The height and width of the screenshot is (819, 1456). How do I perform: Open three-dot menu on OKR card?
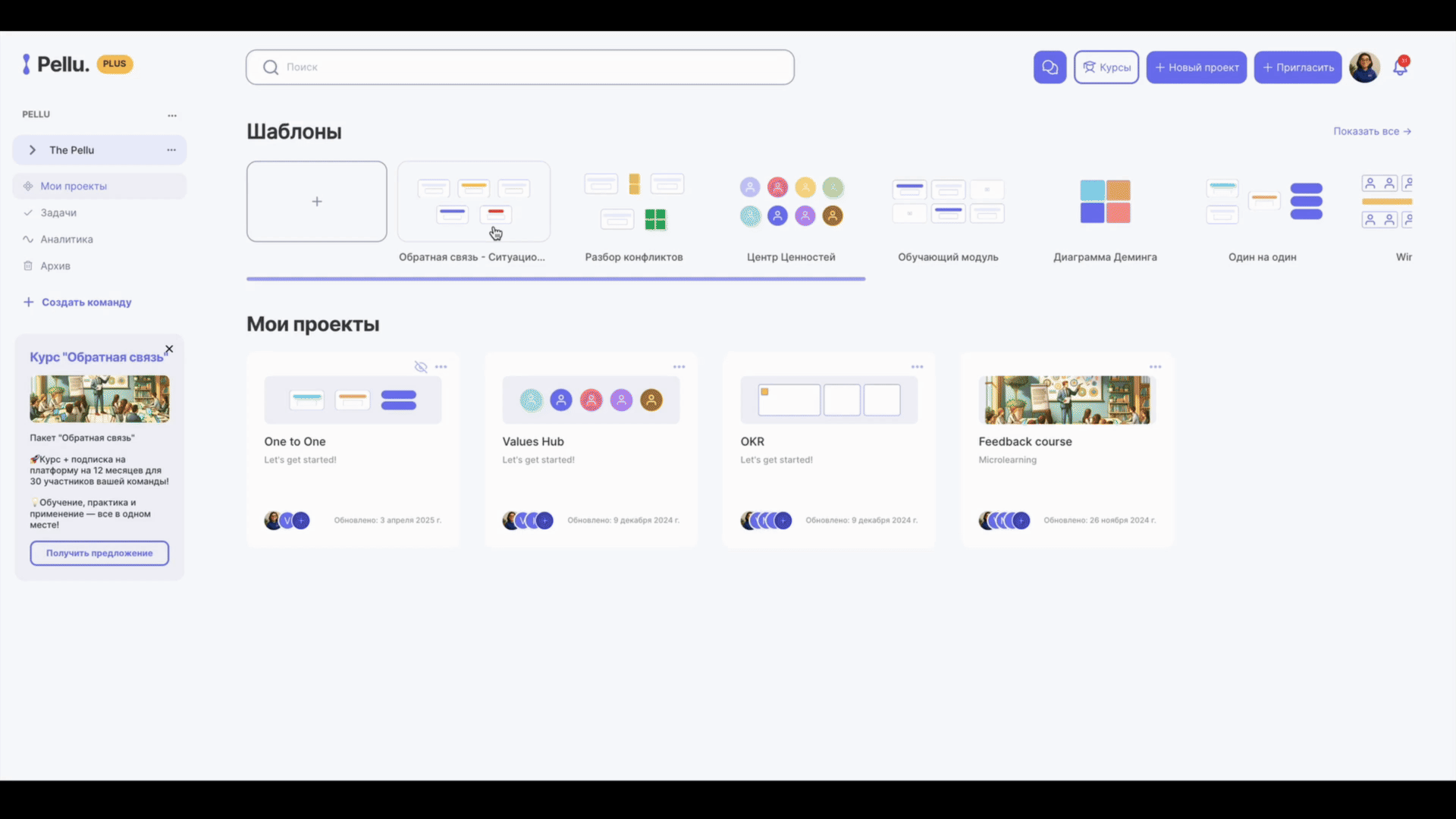[x=917, y=367]
